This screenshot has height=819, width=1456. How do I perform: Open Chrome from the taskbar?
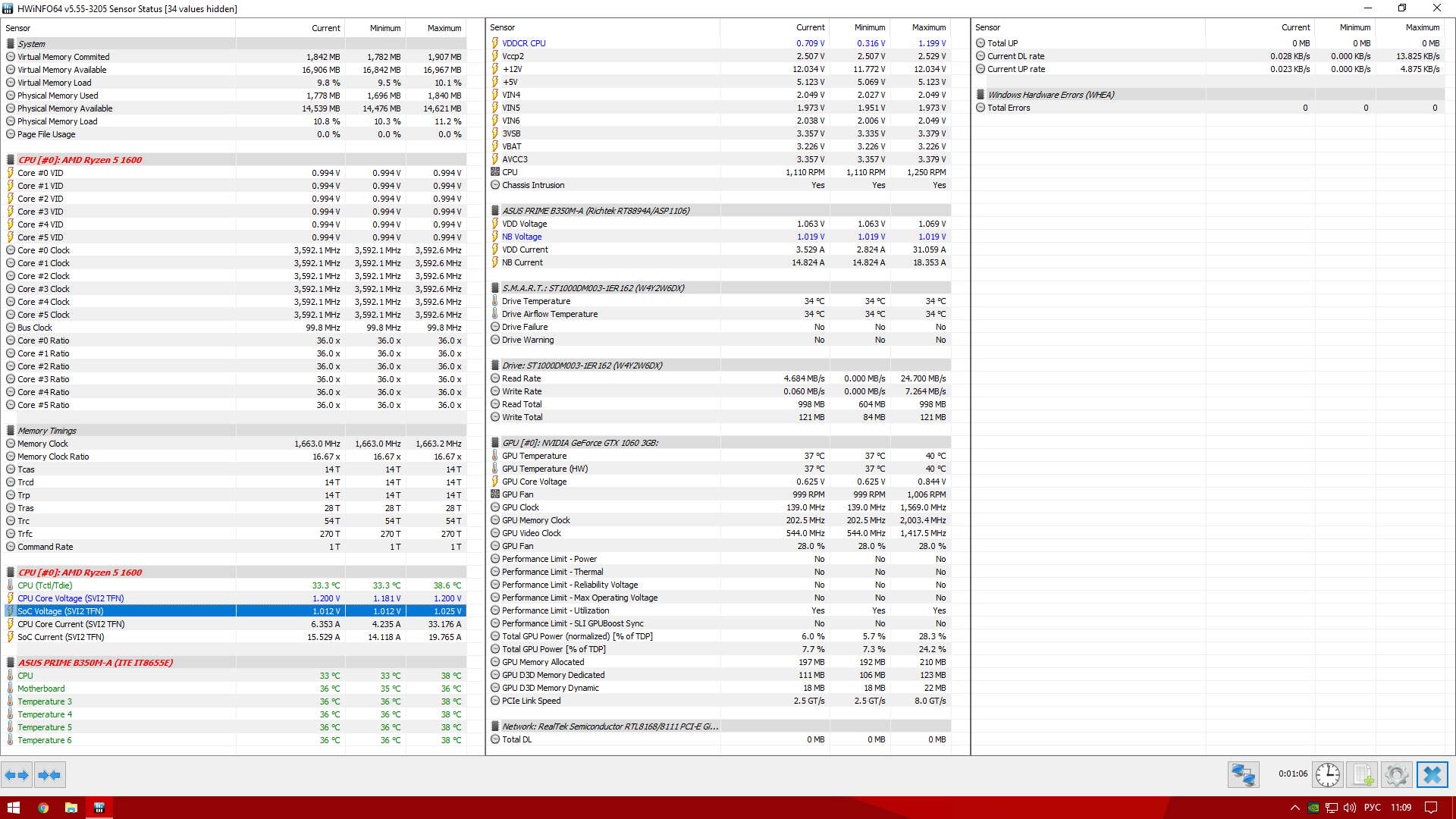tap(43, 808)
